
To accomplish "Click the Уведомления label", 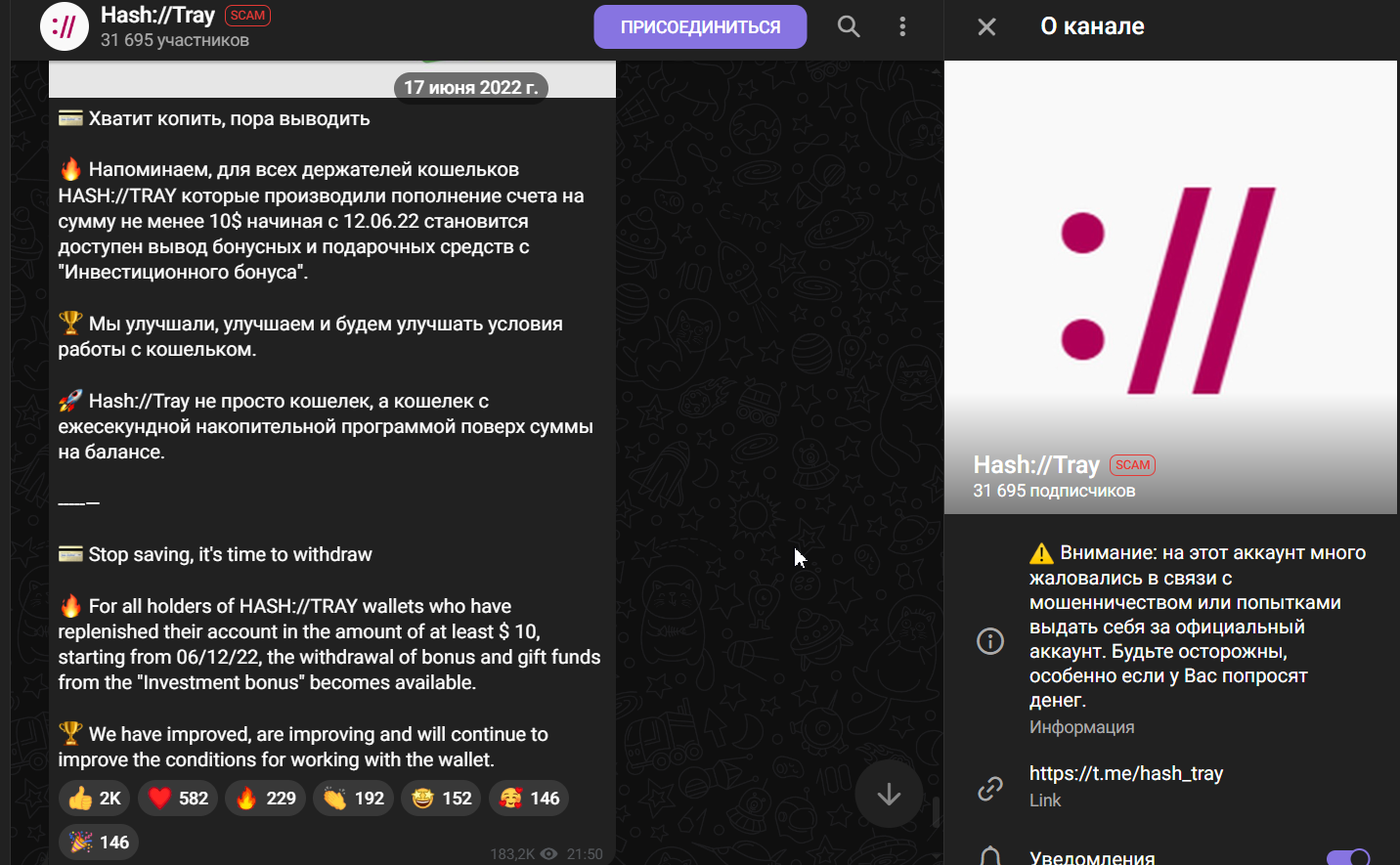I will click(1092, 857).
